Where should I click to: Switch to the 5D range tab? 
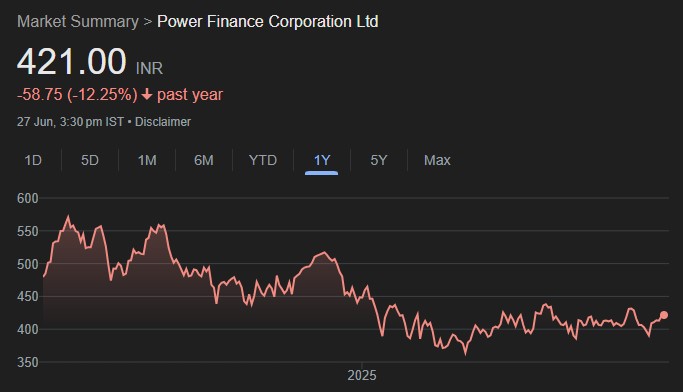pos(90,160)
